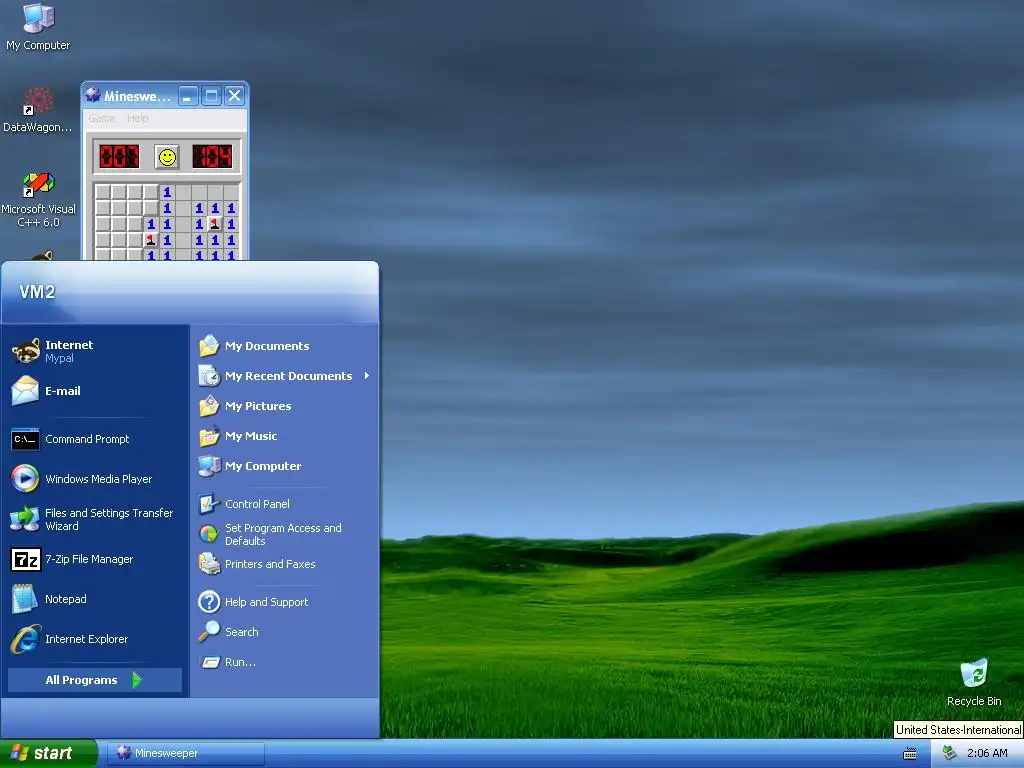The image size is (1024, 768).
Task: Open the Help menu in Minesweeper
Action: [138, 118]
